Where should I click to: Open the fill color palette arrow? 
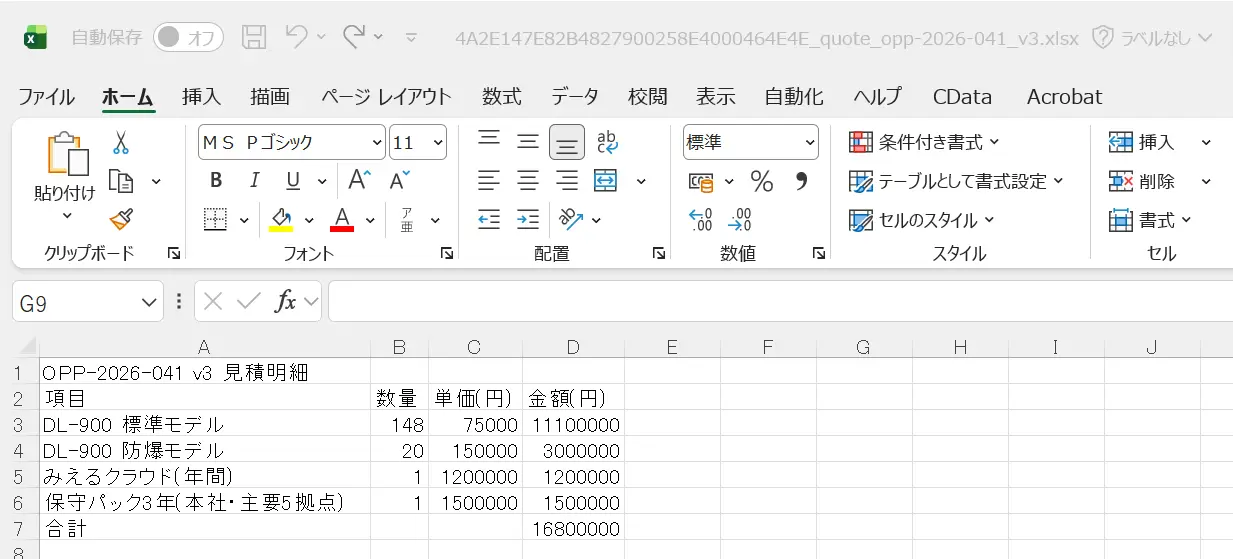(309, 220)
